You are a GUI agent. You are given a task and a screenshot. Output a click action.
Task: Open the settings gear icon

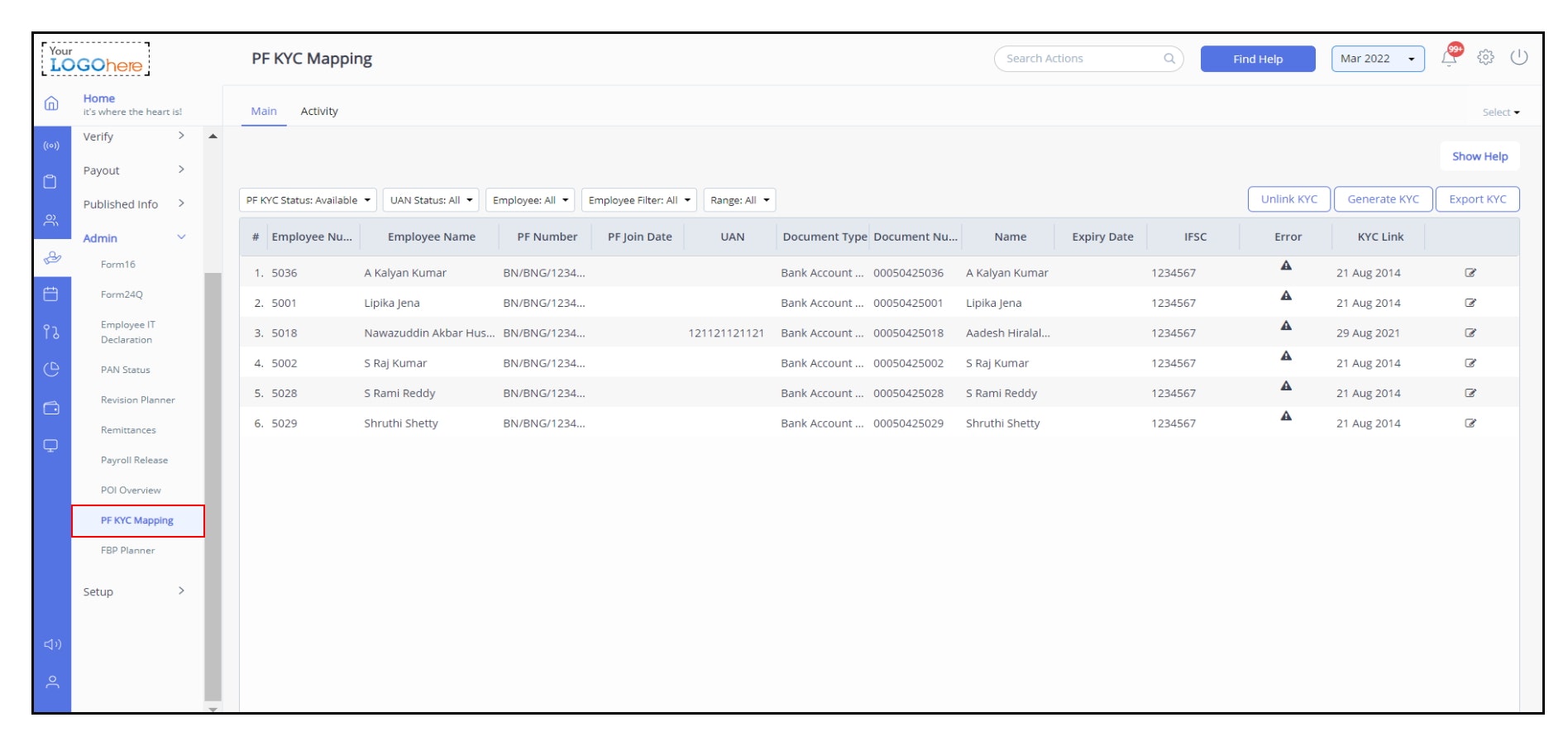point(1485,57)
